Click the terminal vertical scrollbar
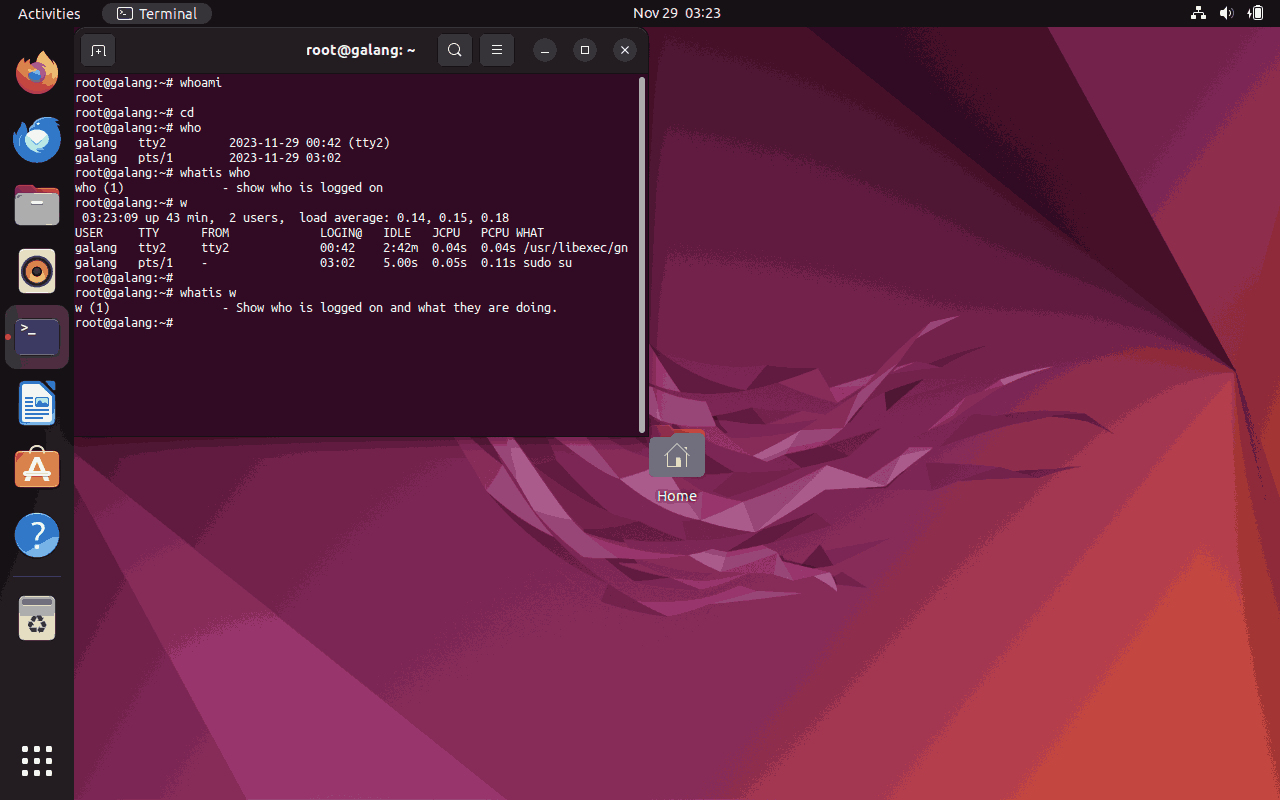 pyautogui.click(x=642, y=255)
